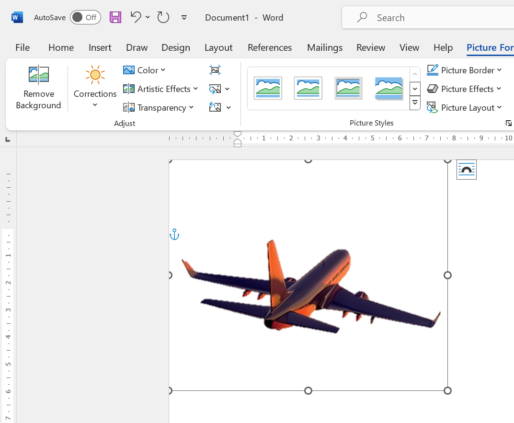514x423 pixels.
Task: Click the Redo circular arrow icon
Action: point(163,17)
